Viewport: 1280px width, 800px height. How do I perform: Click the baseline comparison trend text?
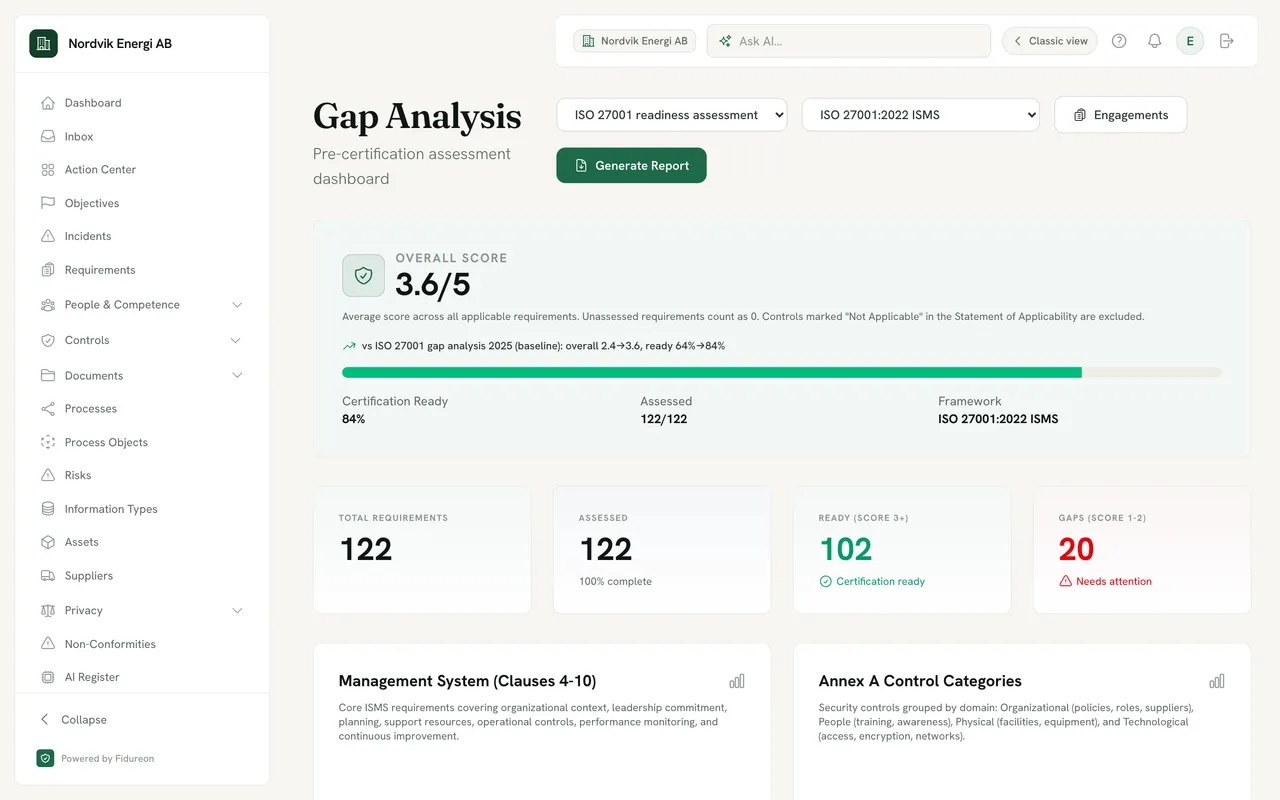pos(543,346)
